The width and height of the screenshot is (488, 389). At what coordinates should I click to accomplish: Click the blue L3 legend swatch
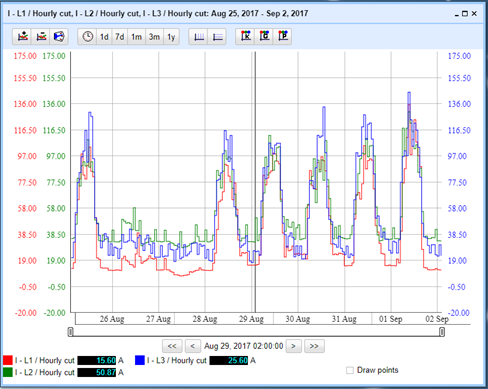point(140,360)
